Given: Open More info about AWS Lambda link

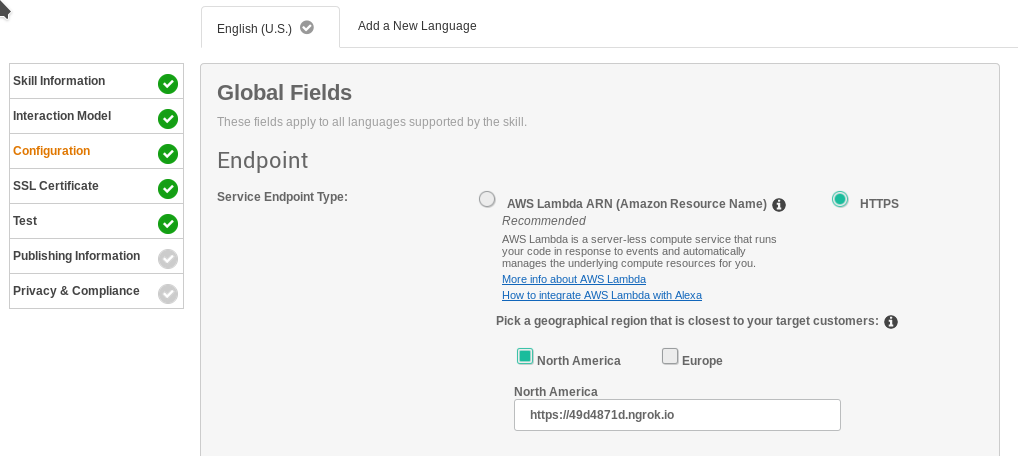Looking at the screenshot, I should pyautogui.click(x=574, y=279).
